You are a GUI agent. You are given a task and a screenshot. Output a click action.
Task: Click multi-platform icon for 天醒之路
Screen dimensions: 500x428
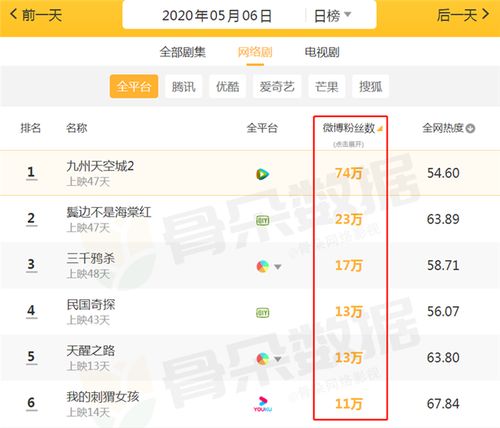[262, 359]
